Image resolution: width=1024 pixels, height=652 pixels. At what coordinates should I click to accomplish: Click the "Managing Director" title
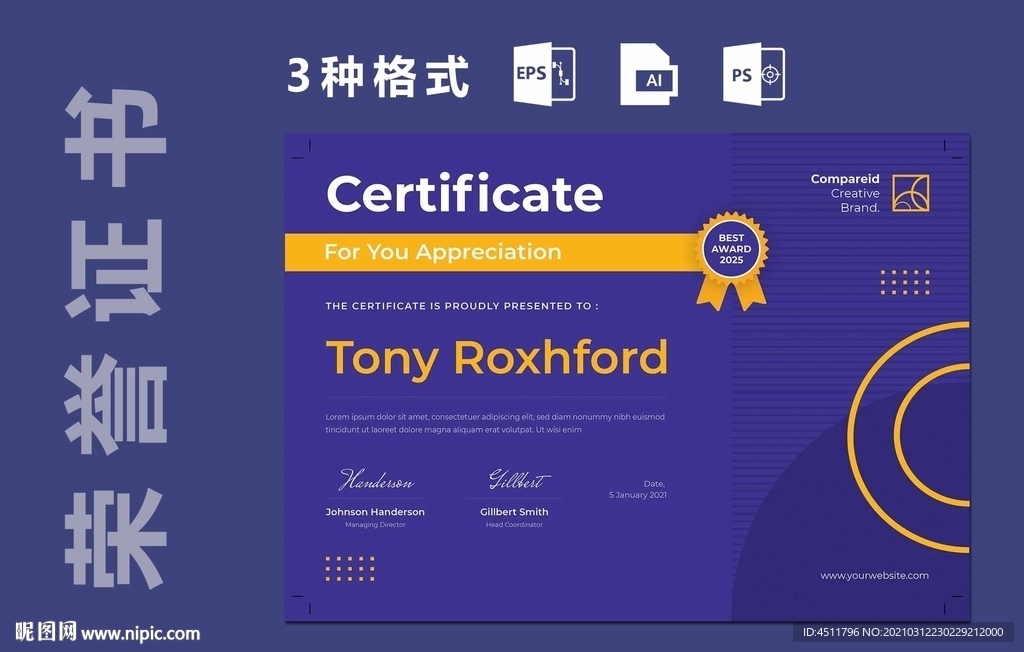click(x=375, y=525)
